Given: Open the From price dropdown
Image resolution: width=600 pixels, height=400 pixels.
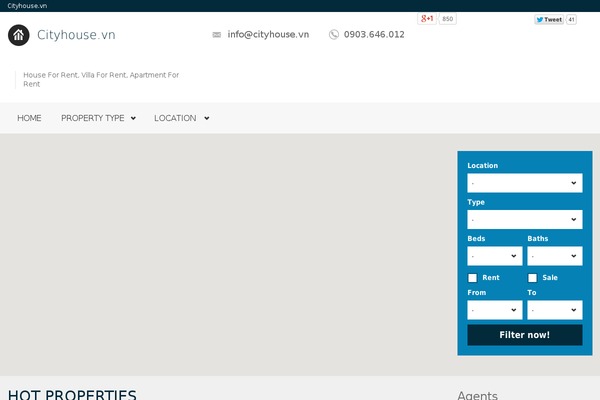Looking at the screenshot, I should [494, 310].
